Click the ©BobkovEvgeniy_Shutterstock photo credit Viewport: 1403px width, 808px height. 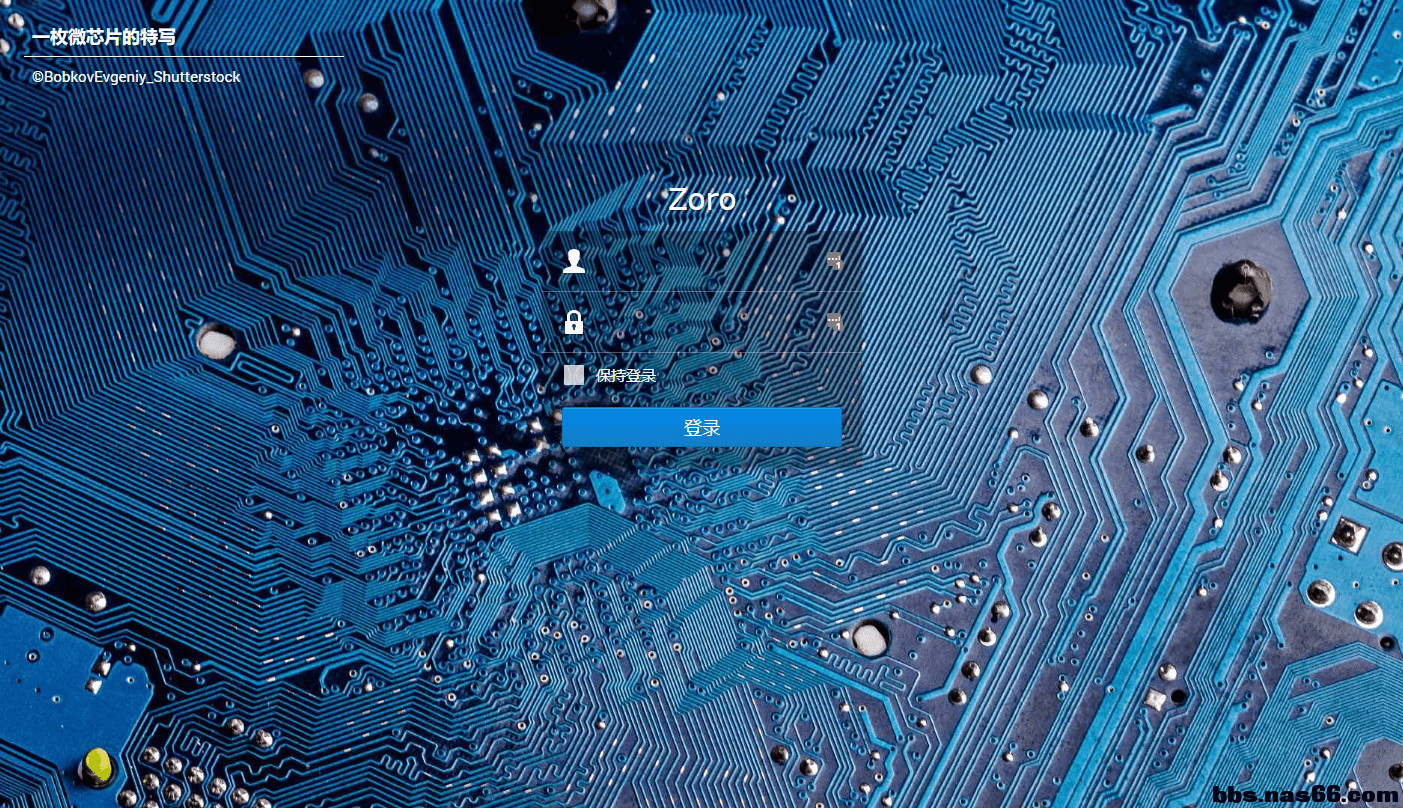136,77
